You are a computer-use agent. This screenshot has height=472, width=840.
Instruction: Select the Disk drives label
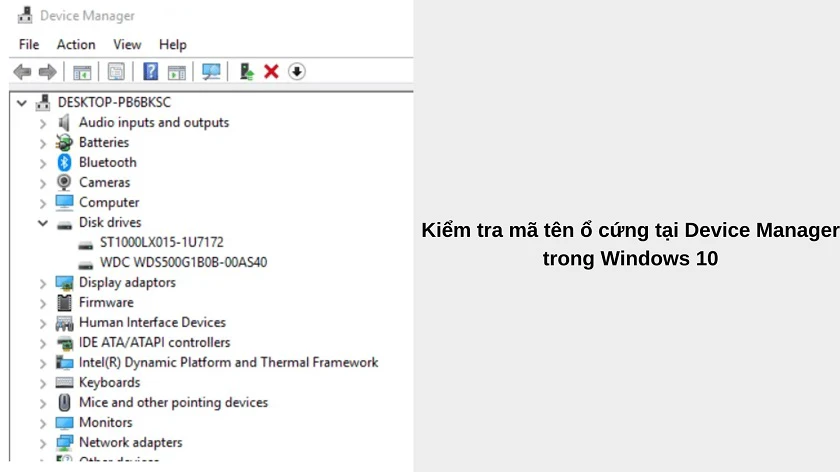110,222
